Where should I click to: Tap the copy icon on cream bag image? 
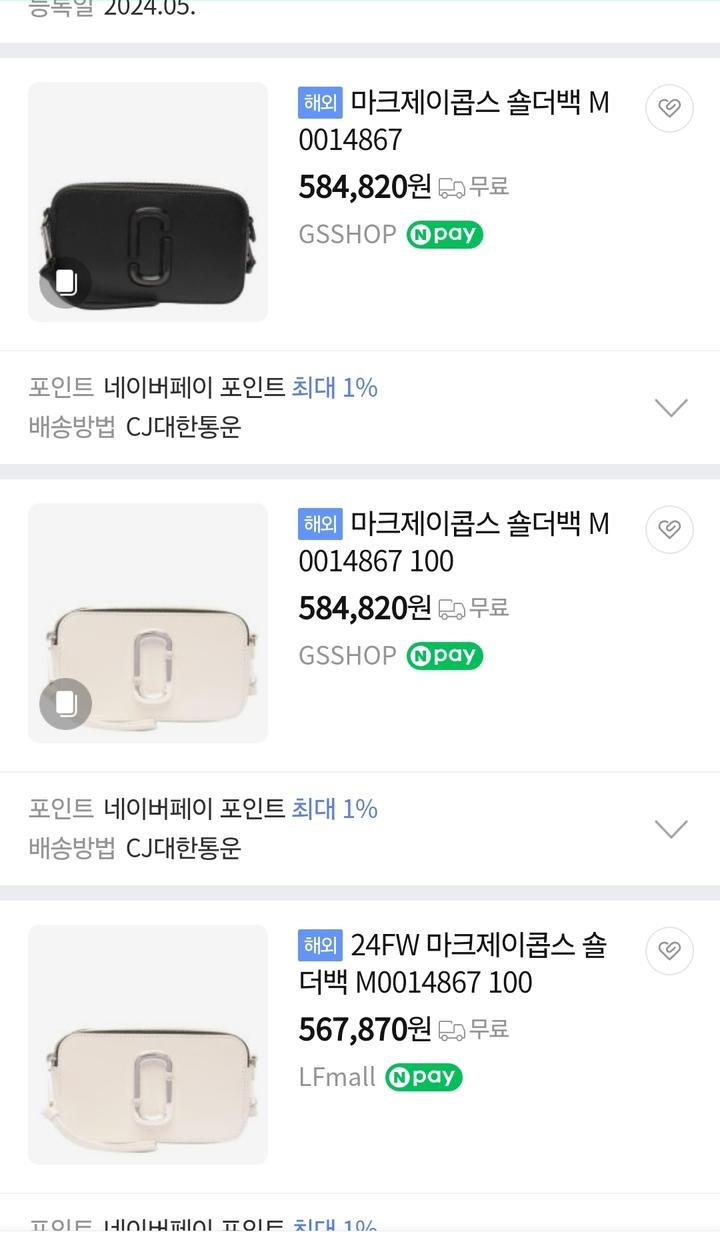tap(66, 703)
